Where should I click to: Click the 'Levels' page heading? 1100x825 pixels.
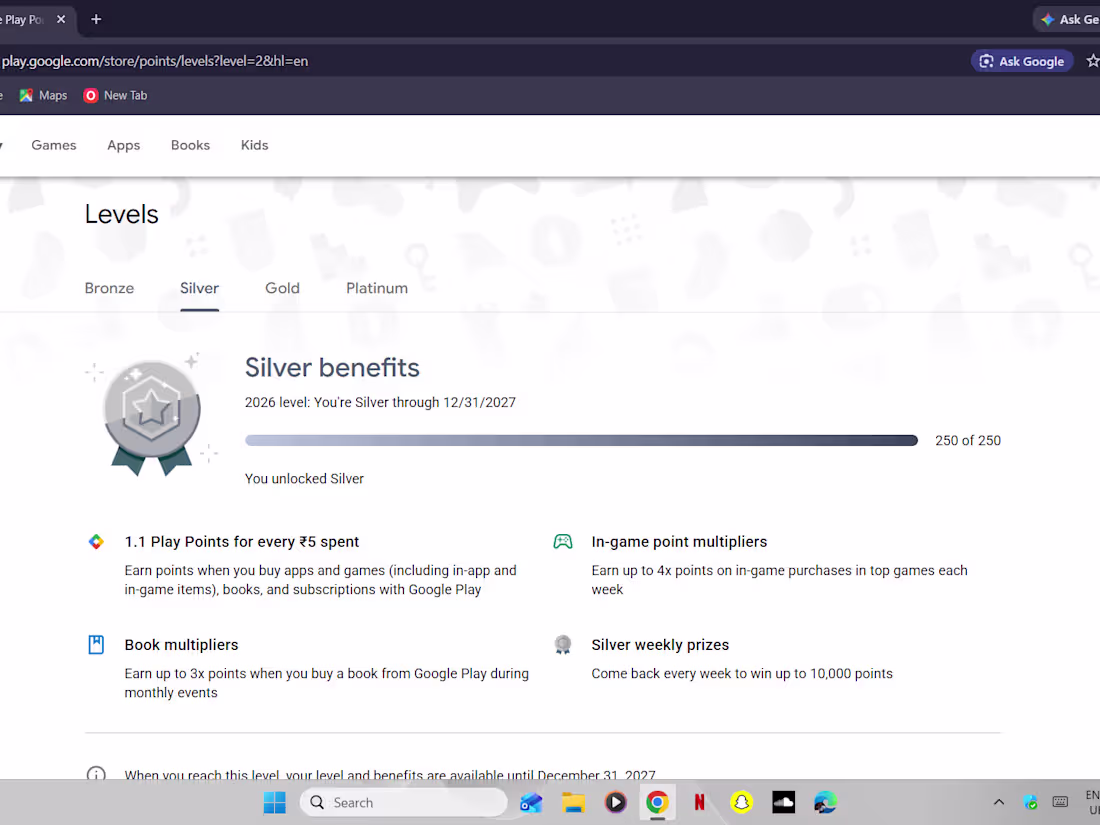point(121,214)
